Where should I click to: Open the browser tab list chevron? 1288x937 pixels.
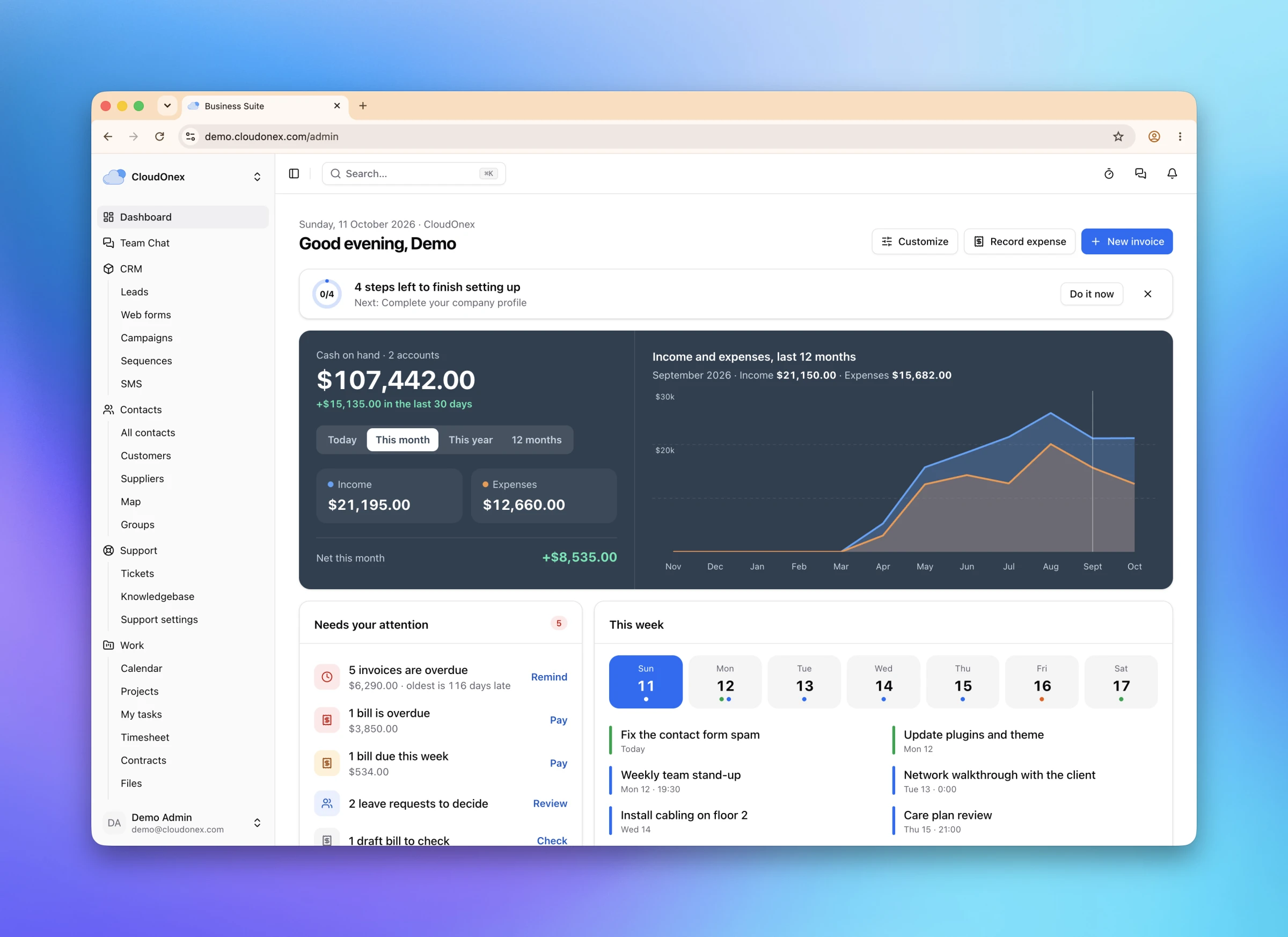pyautogui.click(x=167, y=106)
